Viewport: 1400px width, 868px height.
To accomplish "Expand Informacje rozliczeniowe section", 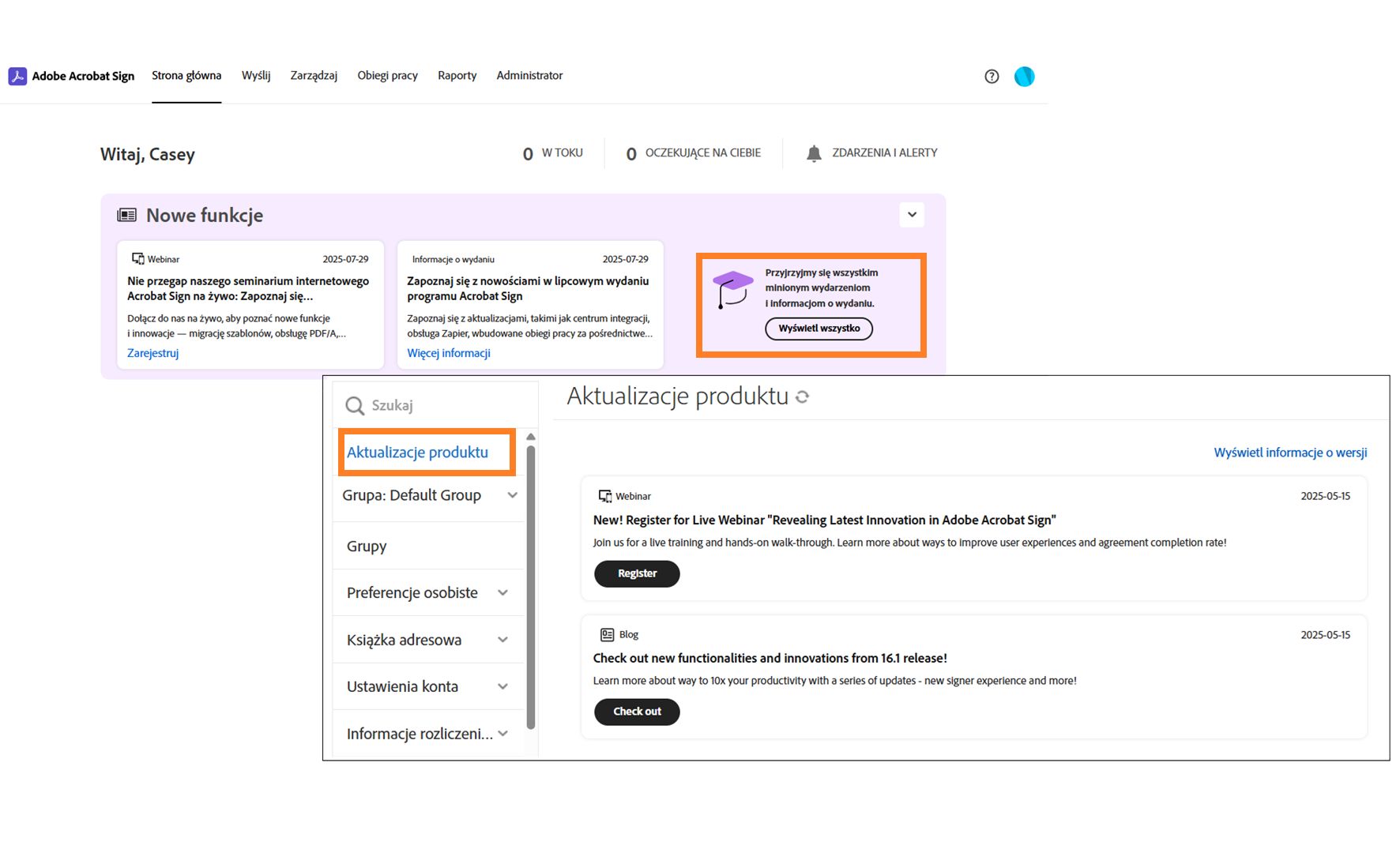I will pyautogui.click(x=502, y=734).
